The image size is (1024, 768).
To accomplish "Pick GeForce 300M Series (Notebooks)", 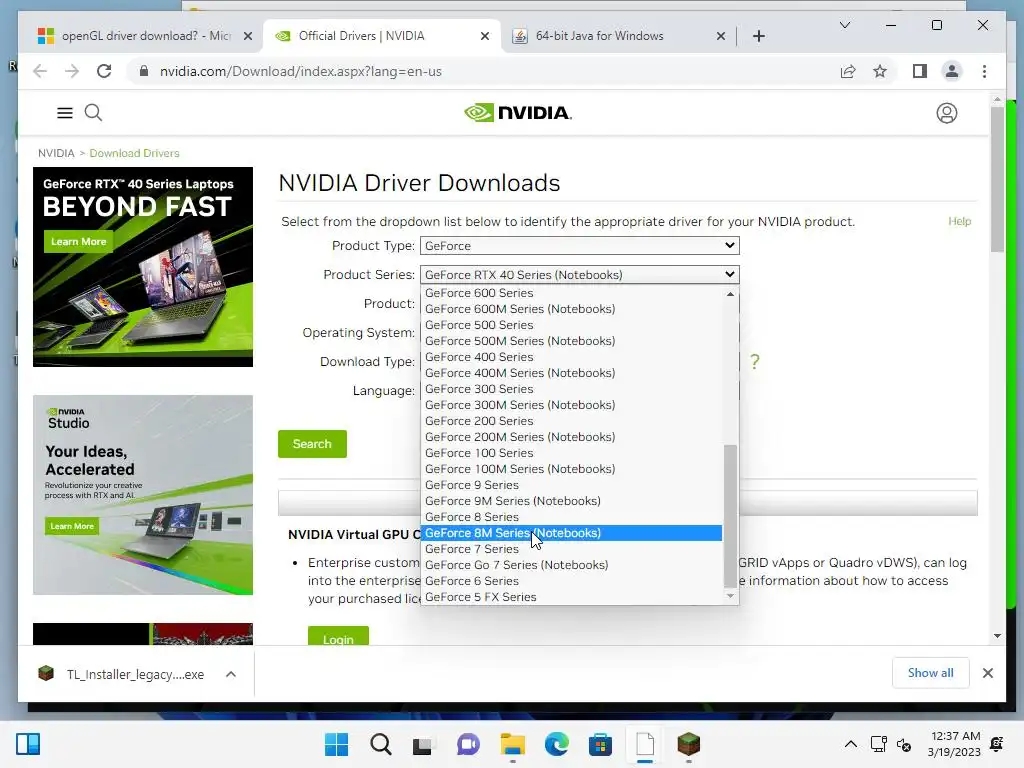I will click(571, 405).
